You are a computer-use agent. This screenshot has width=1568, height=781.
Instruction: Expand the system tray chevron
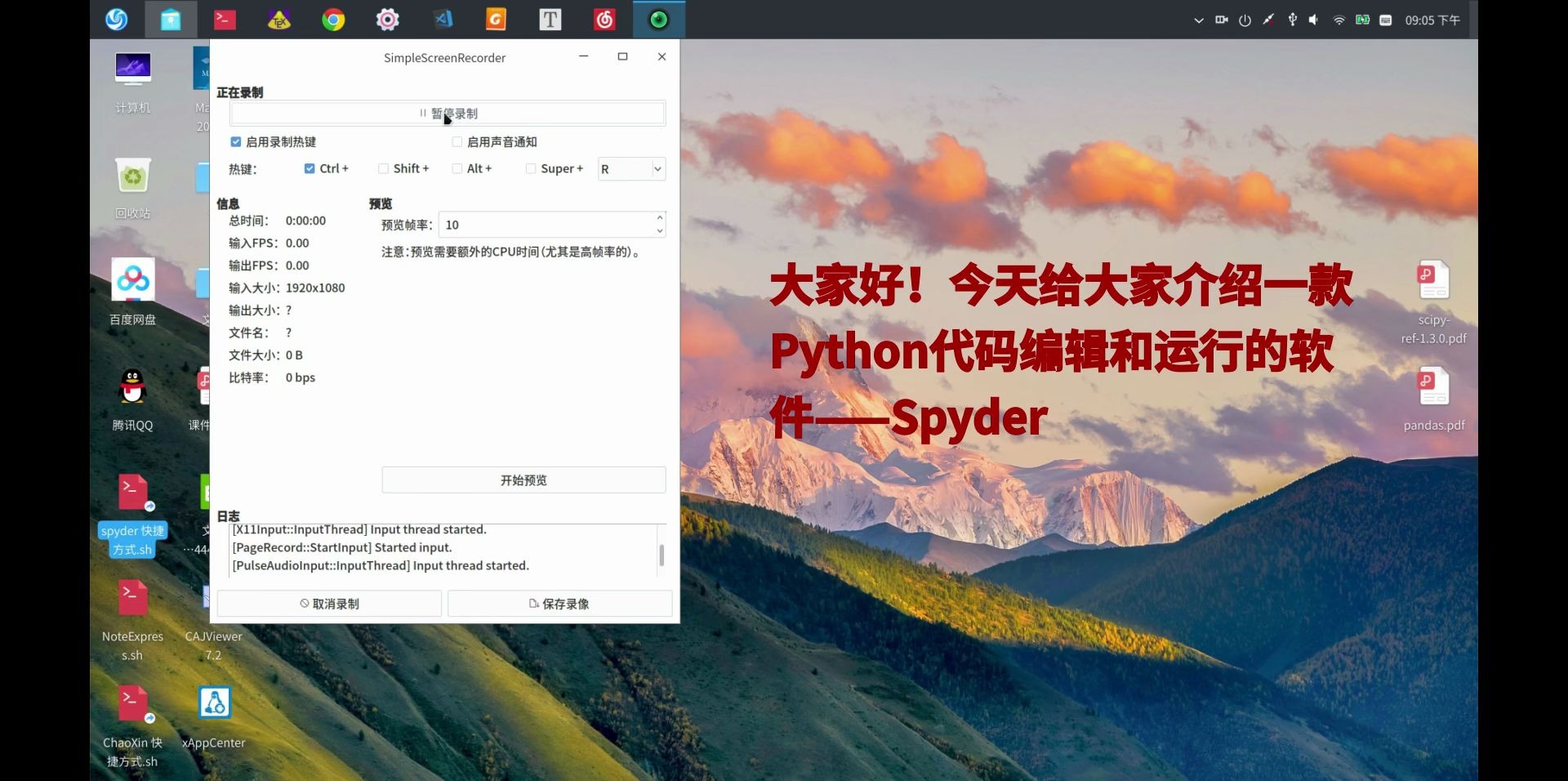click(x=1199, y=20)
